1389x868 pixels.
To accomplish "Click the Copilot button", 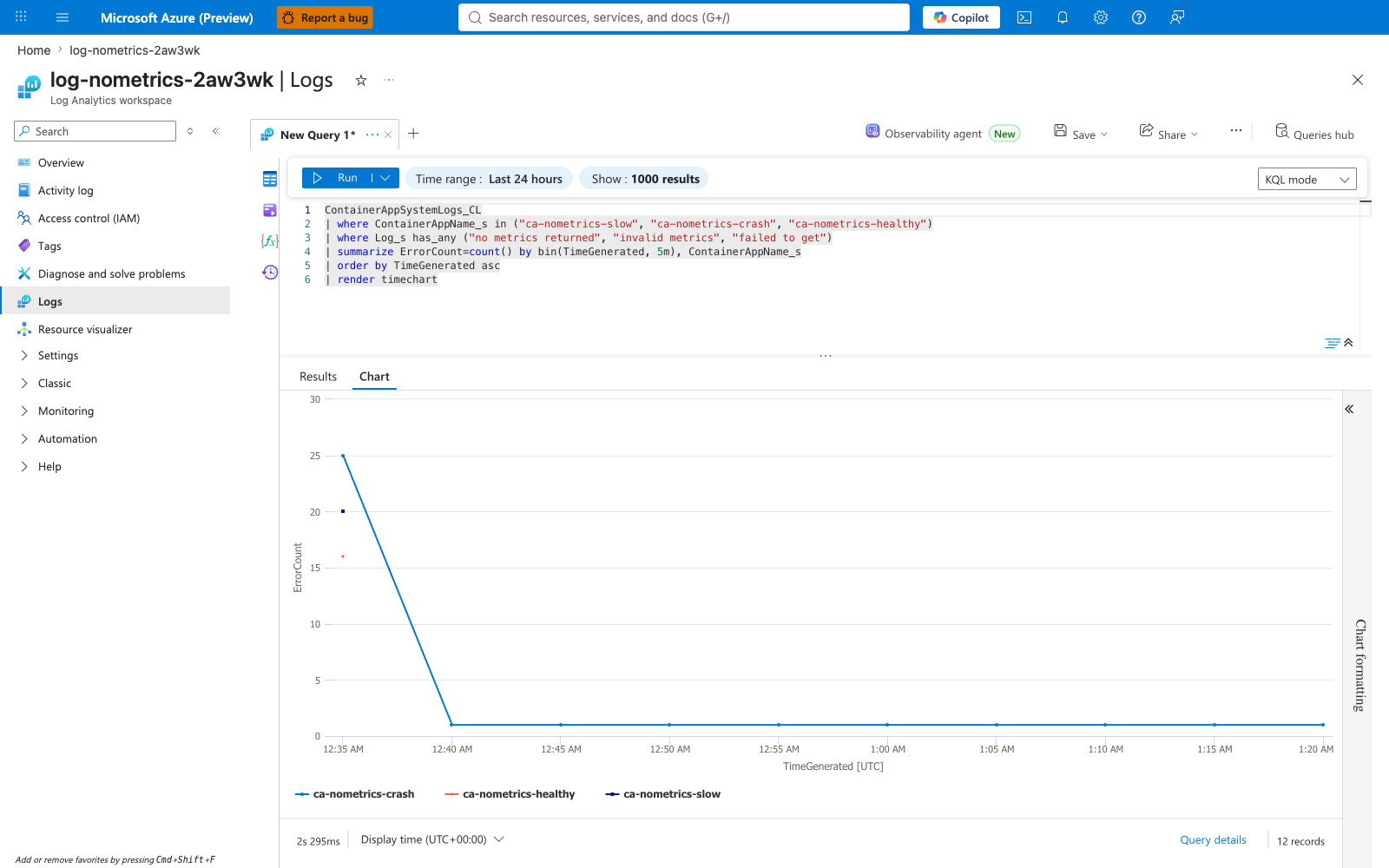I will tap(961, 17).
